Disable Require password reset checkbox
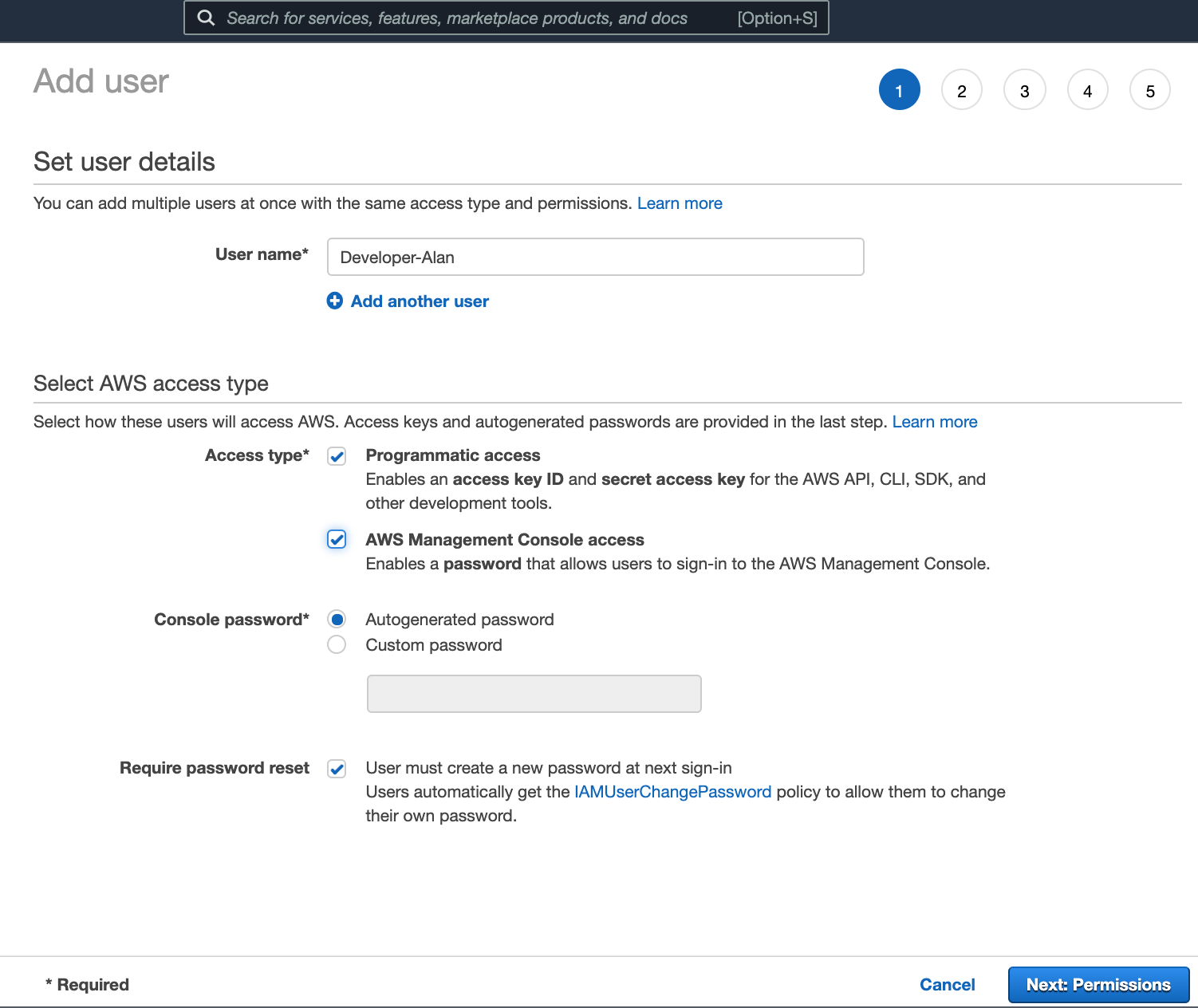 point(337,768)
